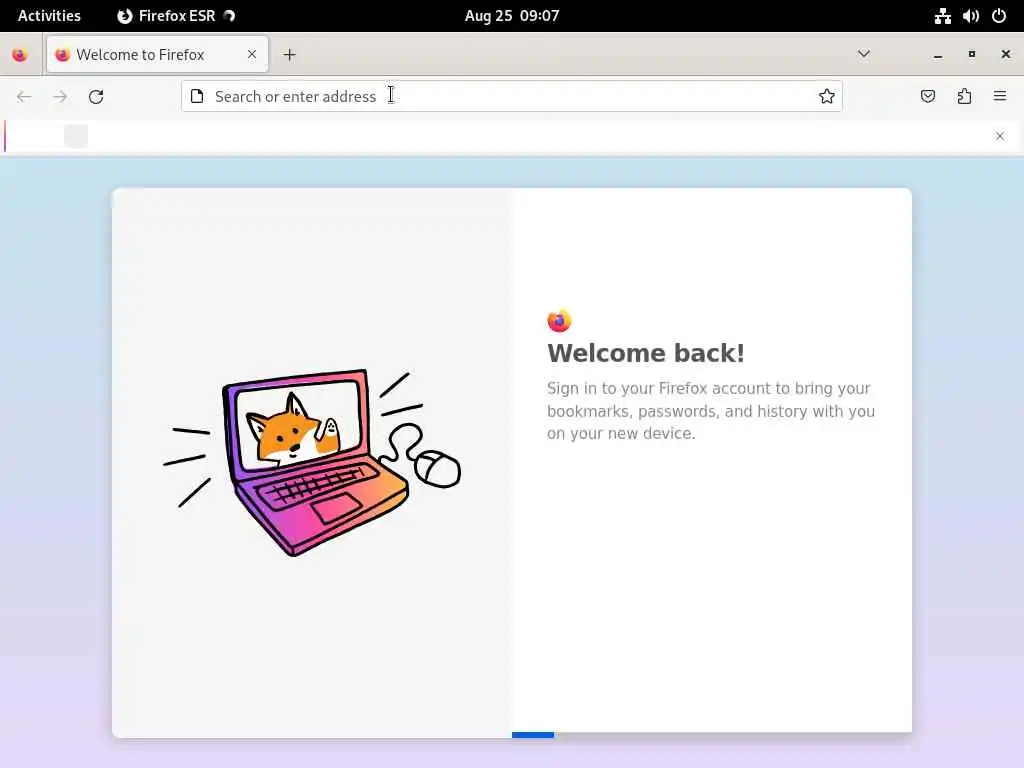The width and height of the screenshot is (1024, 768).
Task: Open the Activities overview
Action: click(x=49, y=16)
